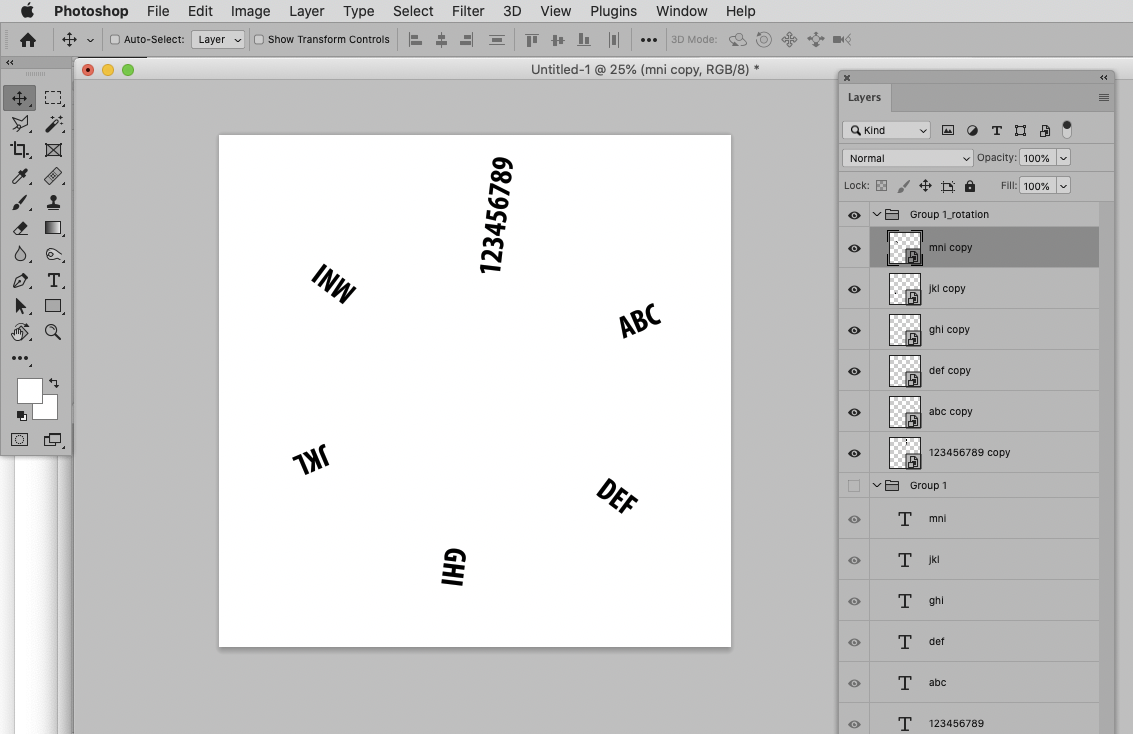Select the Crop tool
1133x734 pixels.
[x=22, y=149]
